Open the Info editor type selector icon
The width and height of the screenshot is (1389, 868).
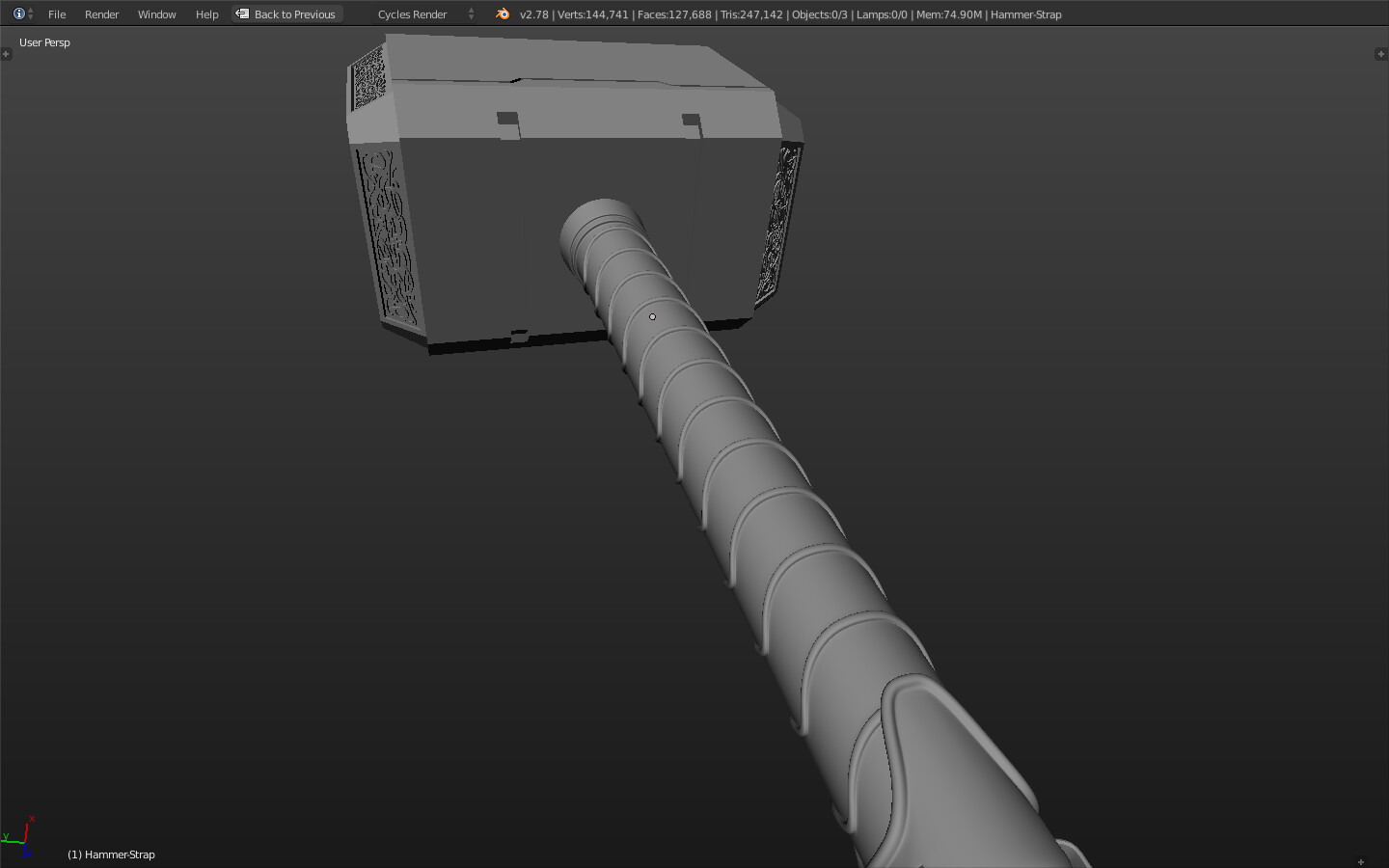23,14
